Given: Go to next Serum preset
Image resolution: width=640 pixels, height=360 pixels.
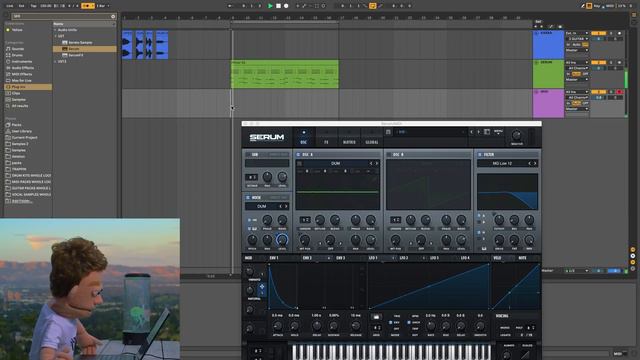Looking at the screenshot, I should point(479,132).
